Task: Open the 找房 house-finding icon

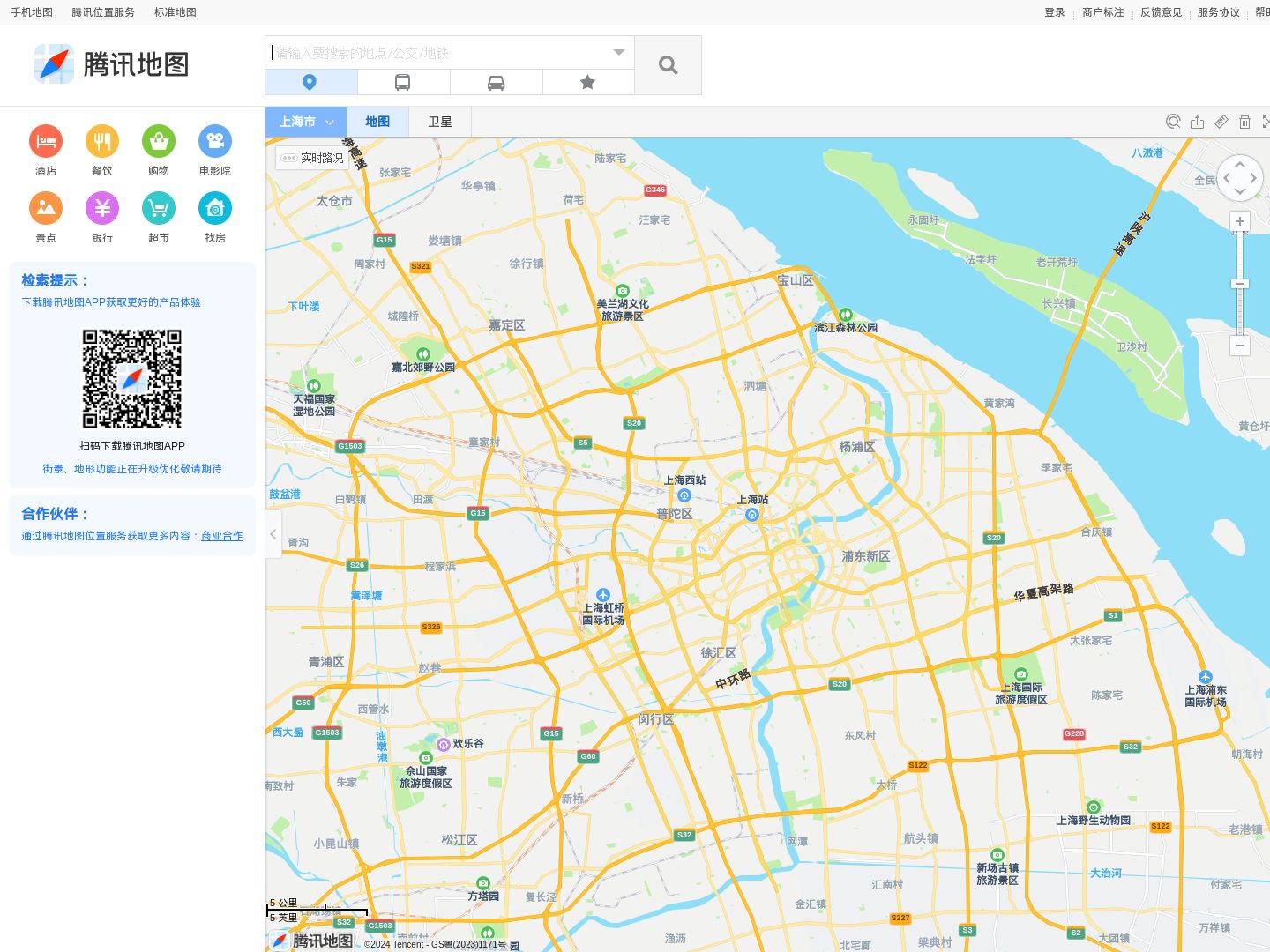Action: (x=215, y=208)
